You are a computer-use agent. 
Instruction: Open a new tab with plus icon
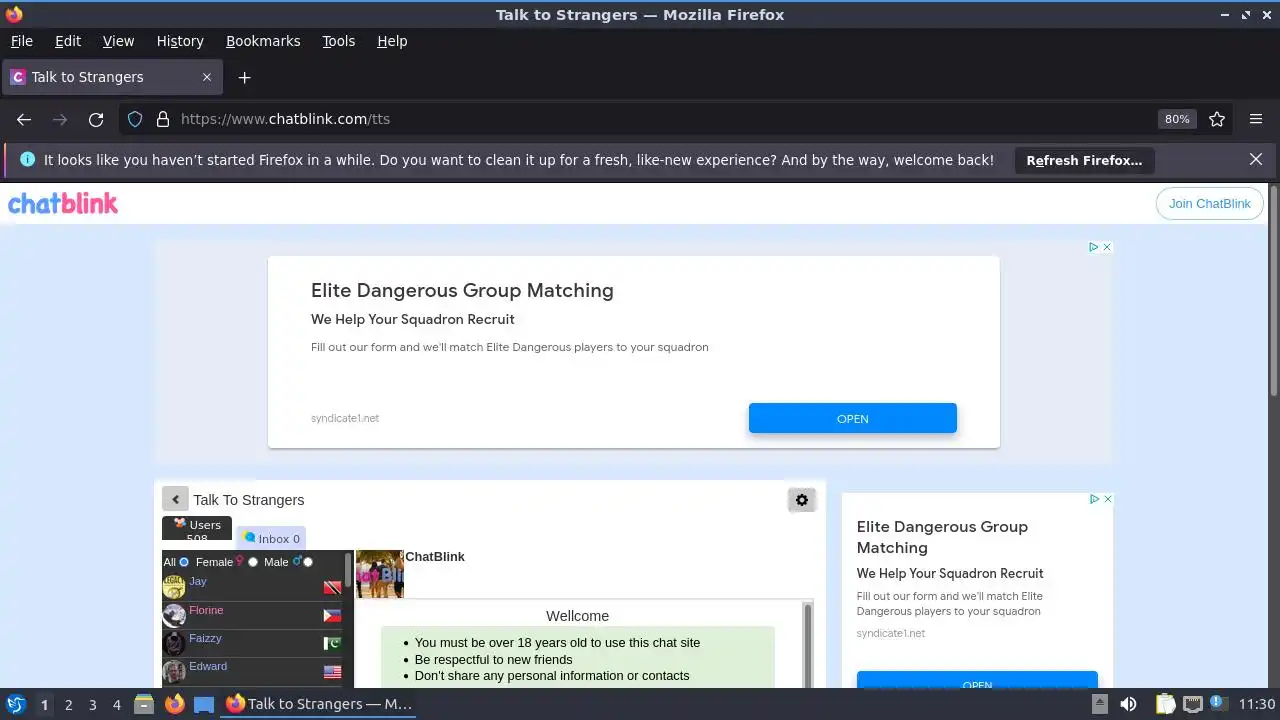(x=244, y=77)
